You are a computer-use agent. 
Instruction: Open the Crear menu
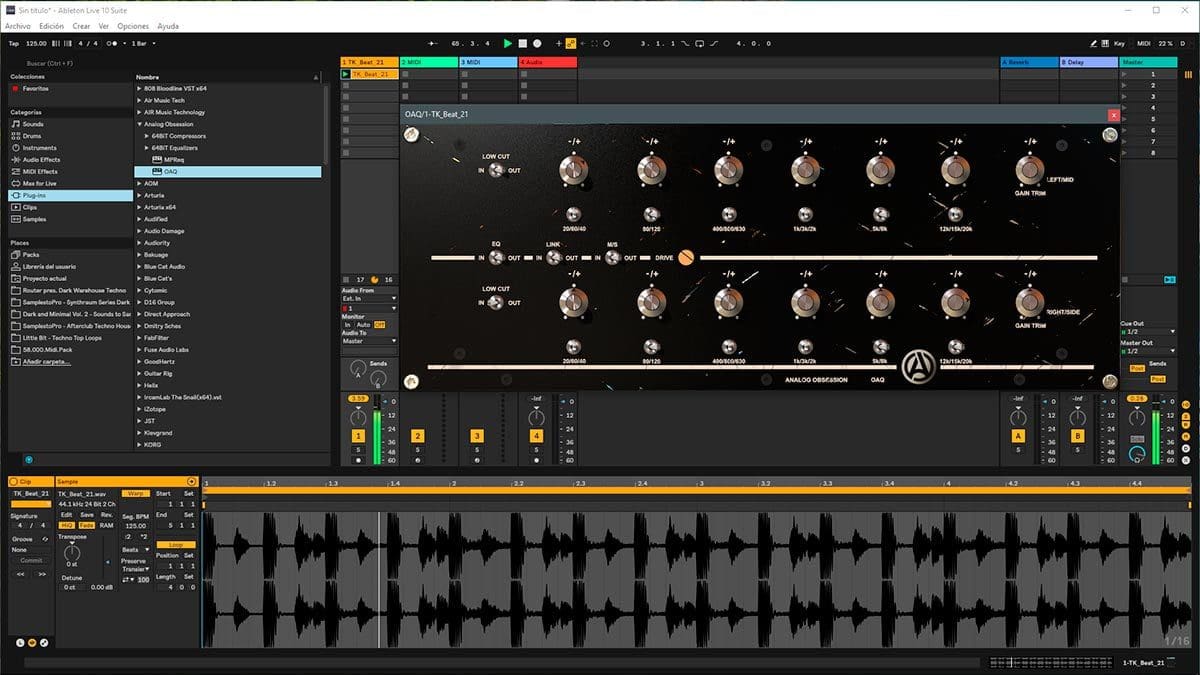(x=81, y=26)
